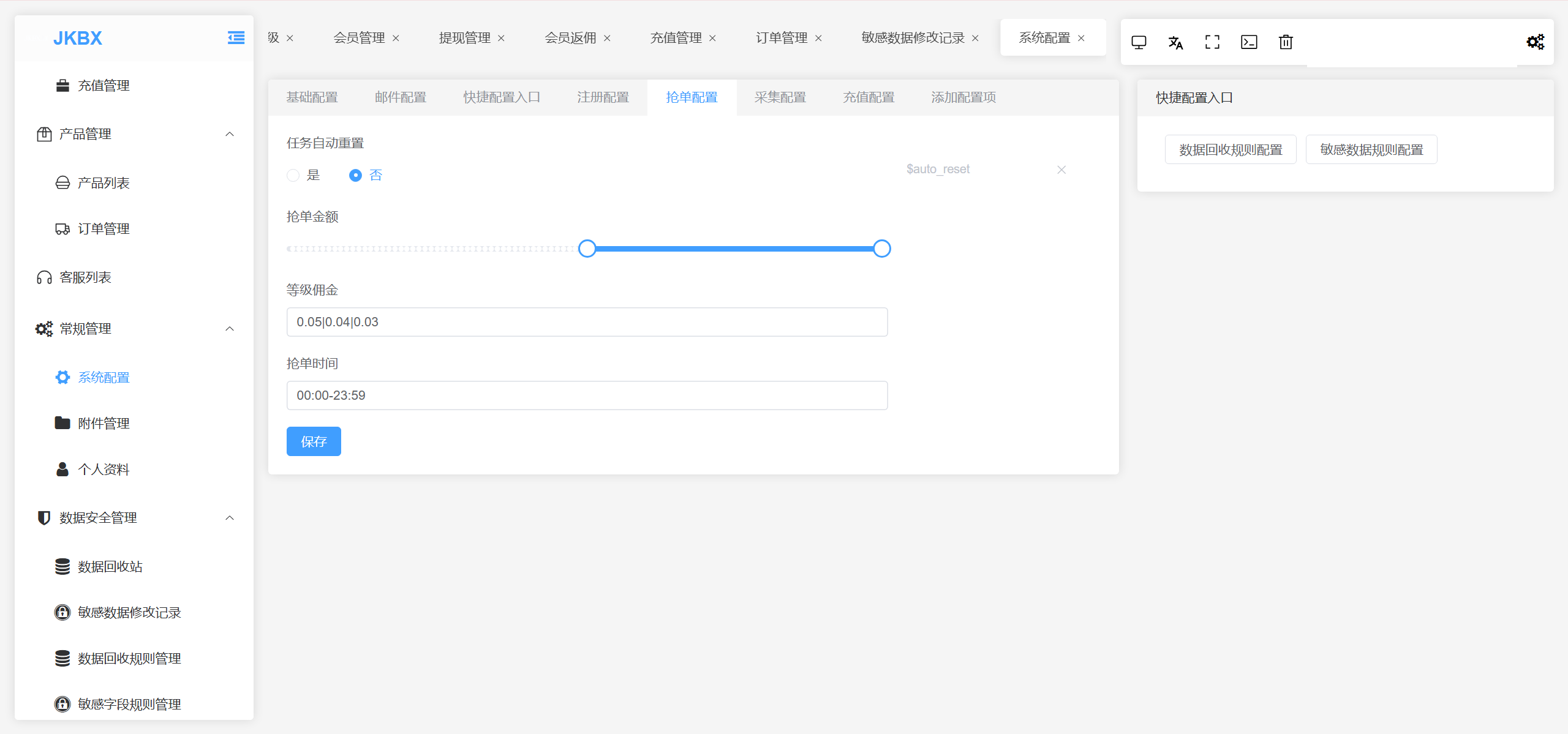The width and height of the screenshot is (1568, 734).
Task: Switch to the 采集配置 tab
Action: [x=780, y=97]
